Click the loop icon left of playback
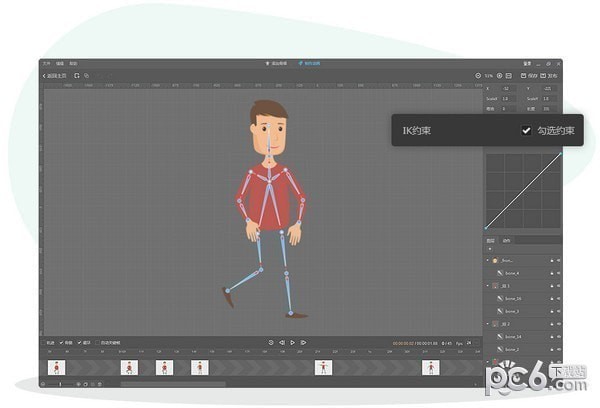600x408 pixels. click(x=270, y=343)
